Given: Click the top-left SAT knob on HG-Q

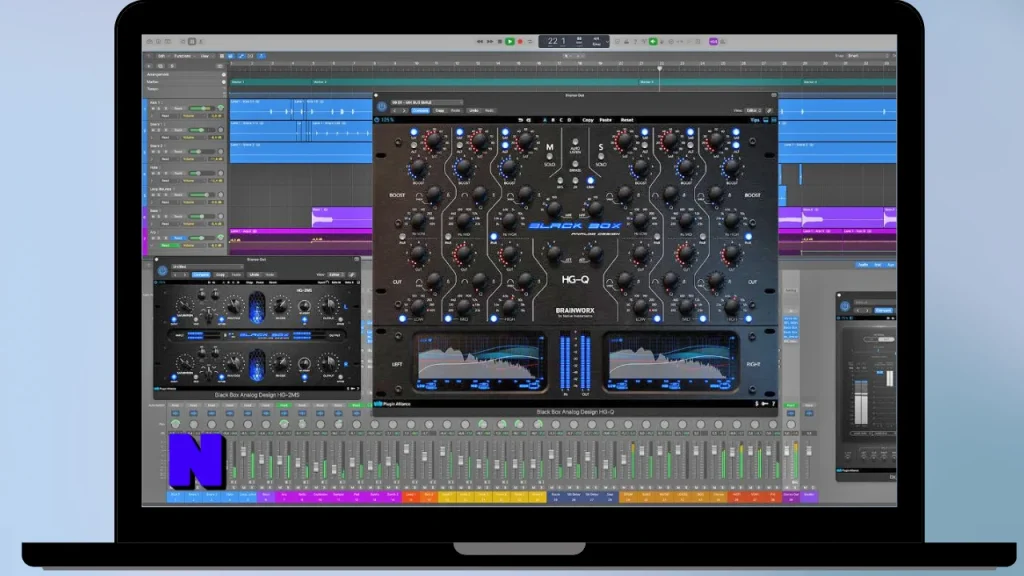Looking at the screenshot, I should coord(434,140).
